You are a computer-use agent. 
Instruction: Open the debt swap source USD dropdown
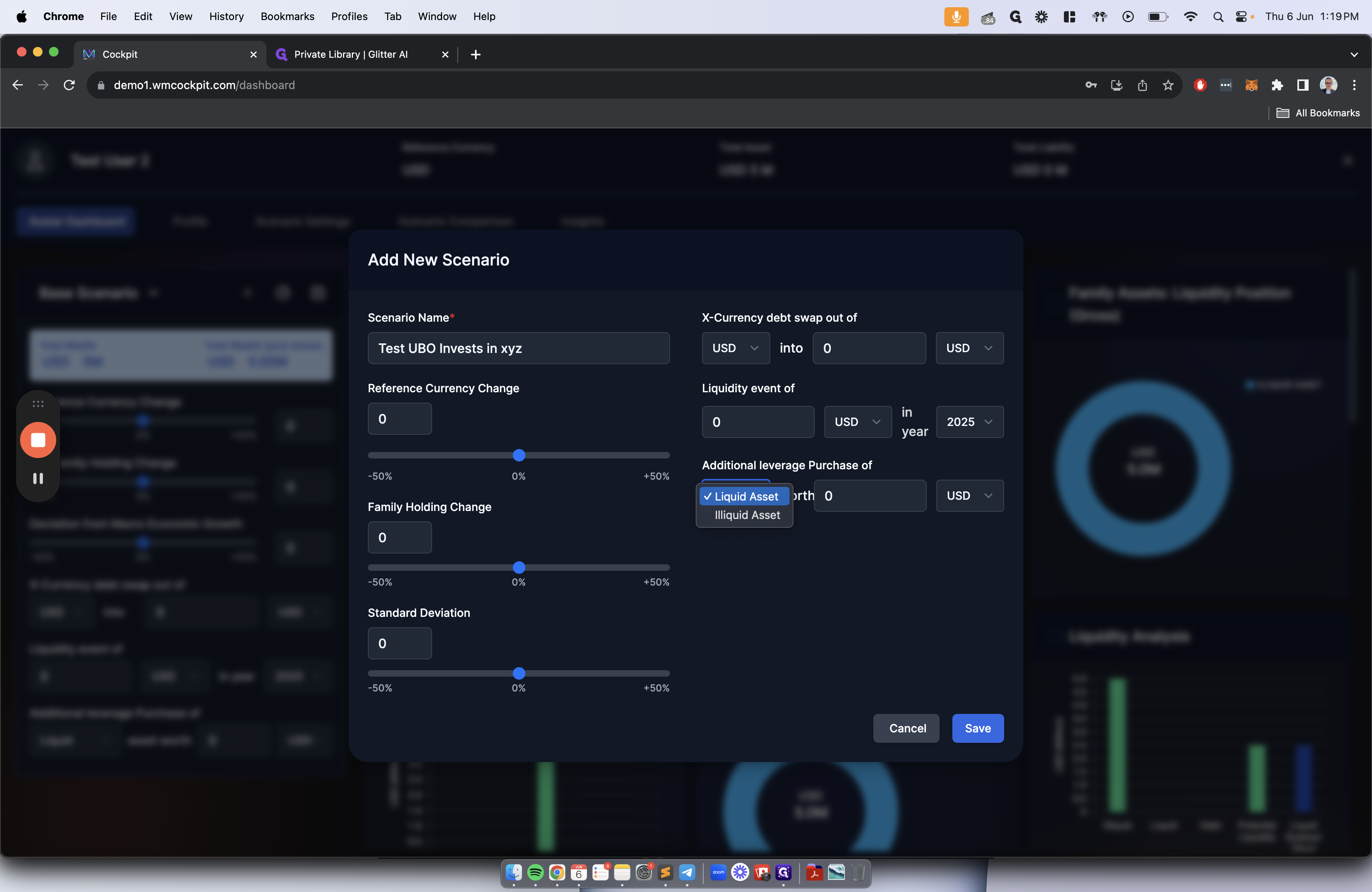(736, 348)
